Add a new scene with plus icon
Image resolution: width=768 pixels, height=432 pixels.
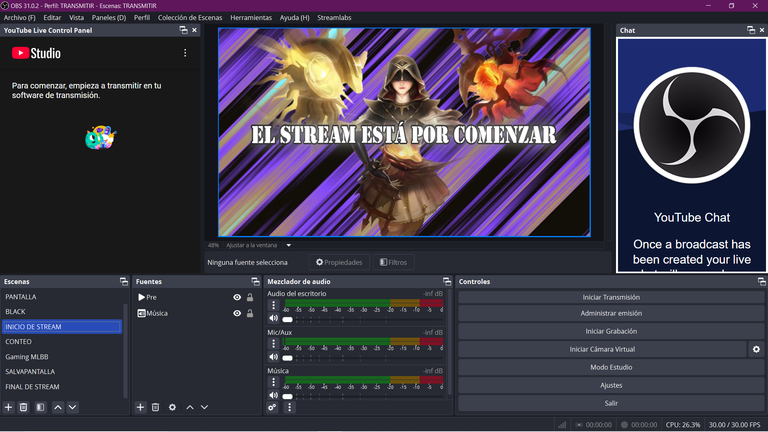[8, 407]
